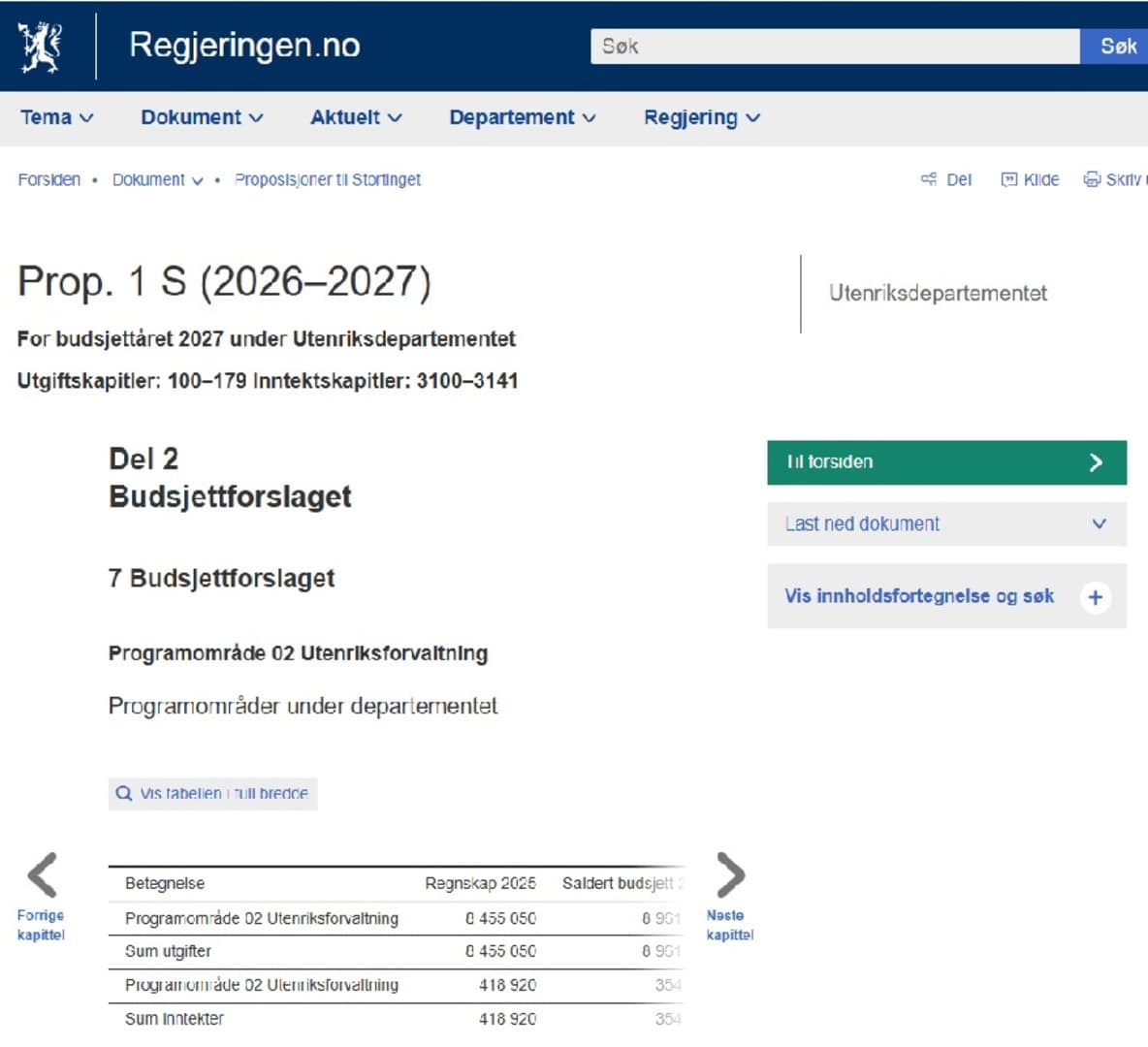Expand the Dokument breadcrumb dropdown
The image size is (1148, 1047).
click(x=157, y=179)
